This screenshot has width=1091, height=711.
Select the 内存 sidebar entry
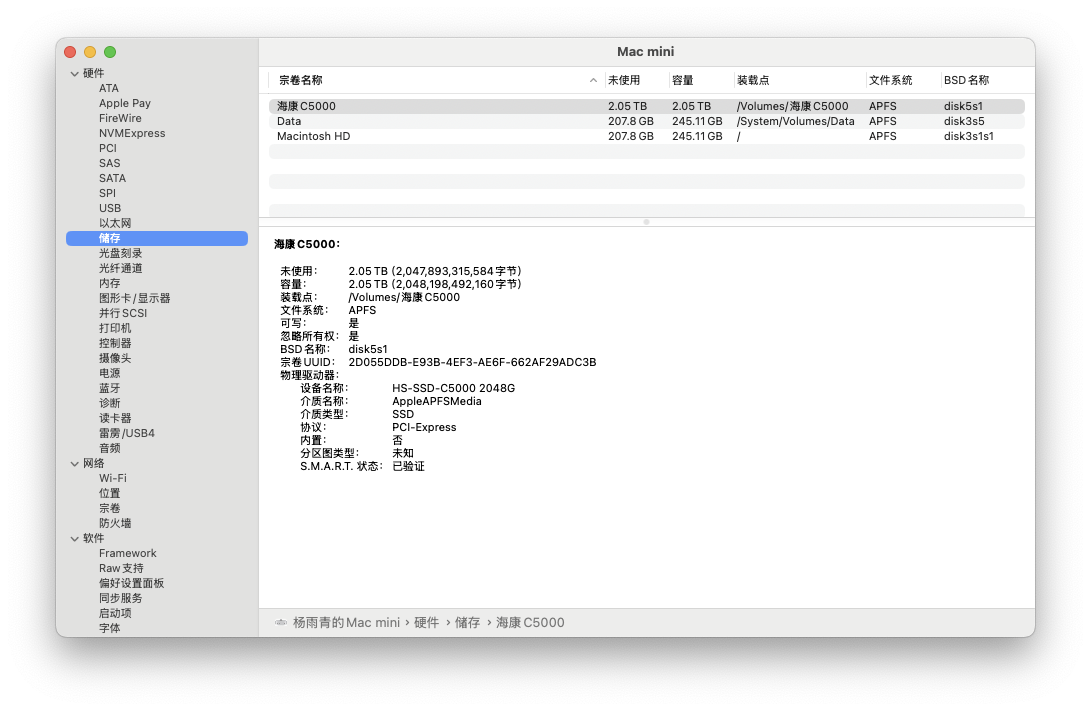tap(110, 283)
